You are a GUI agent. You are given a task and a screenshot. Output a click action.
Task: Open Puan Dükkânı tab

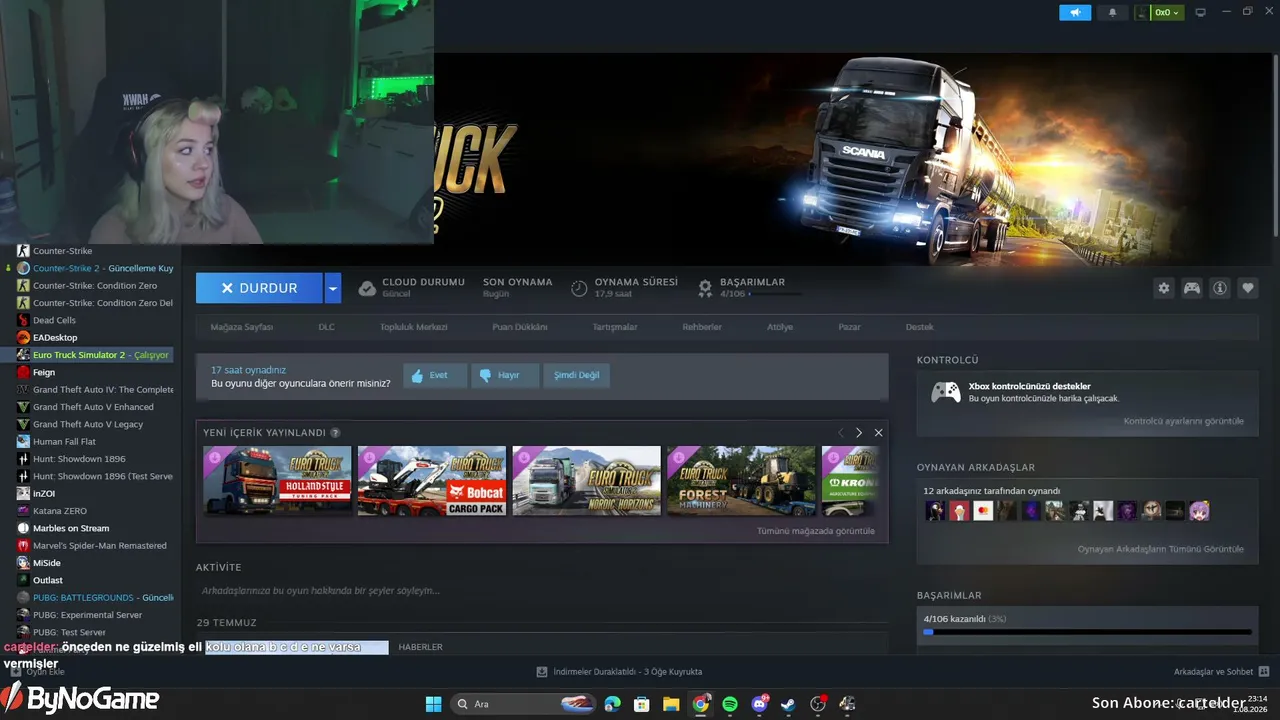[520, 327]
